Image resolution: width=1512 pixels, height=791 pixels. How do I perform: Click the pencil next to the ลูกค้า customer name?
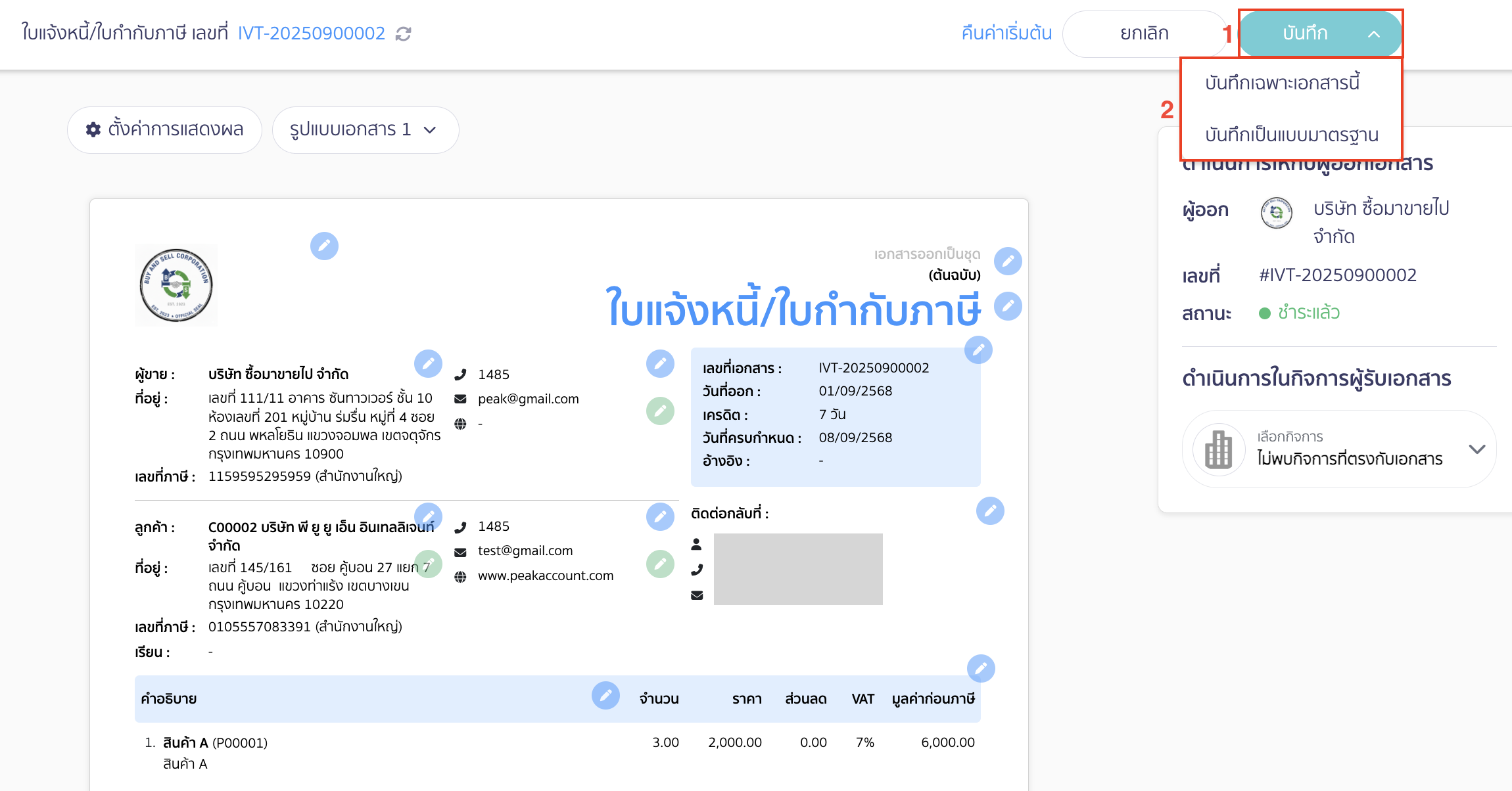(429, 516)
